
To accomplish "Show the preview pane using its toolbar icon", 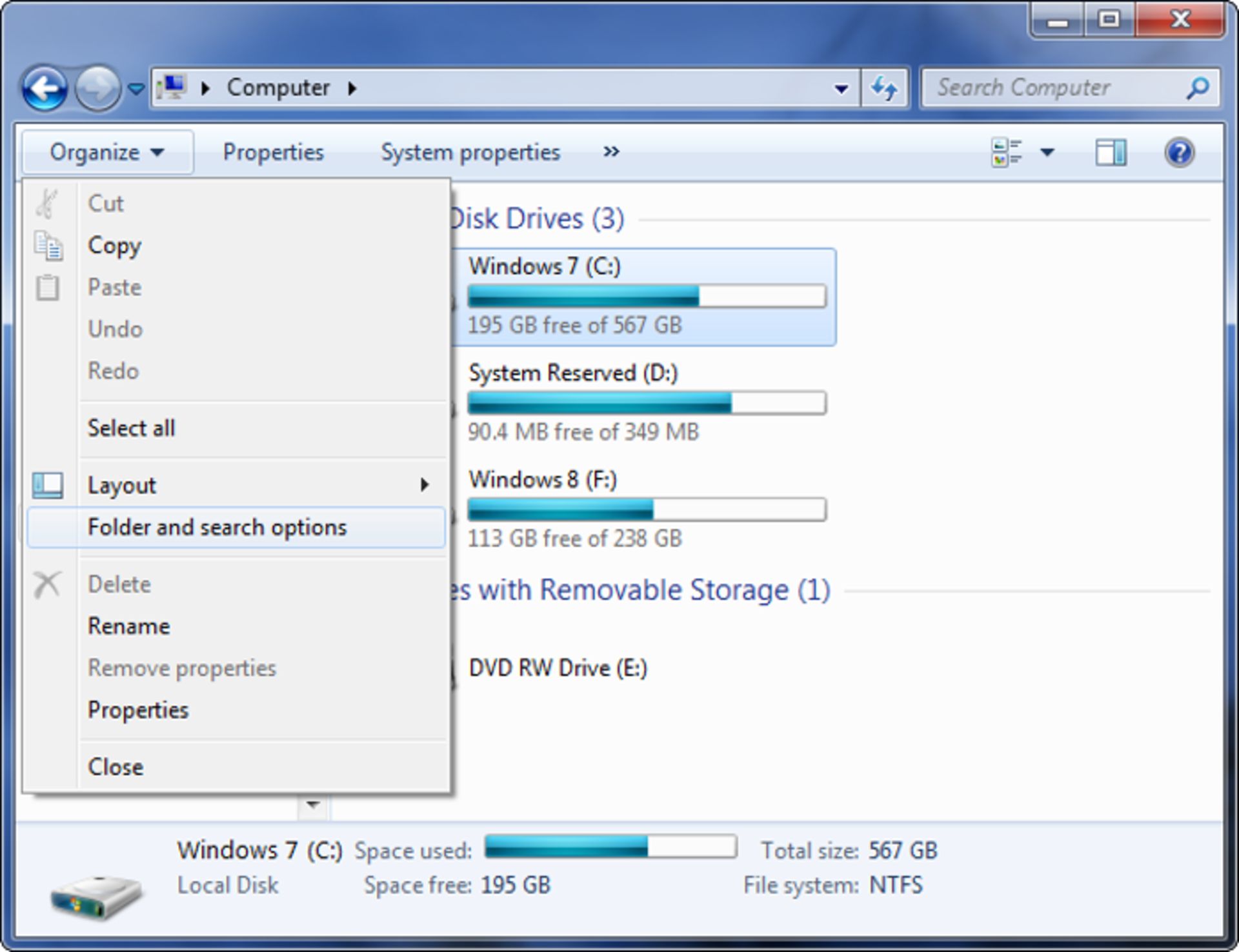I will coord(1111,152).
